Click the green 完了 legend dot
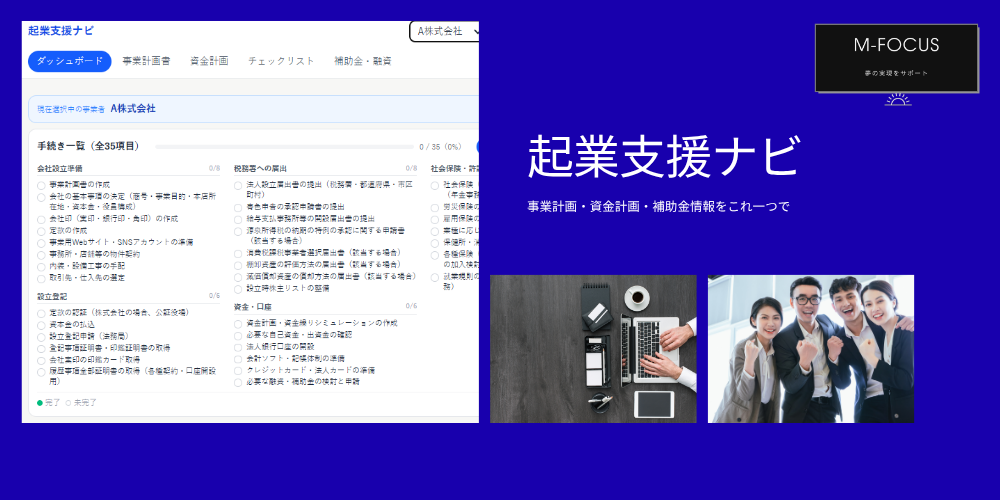Image resolution: width=1000 pixels, height=500 pixels. tap(40, 403)
